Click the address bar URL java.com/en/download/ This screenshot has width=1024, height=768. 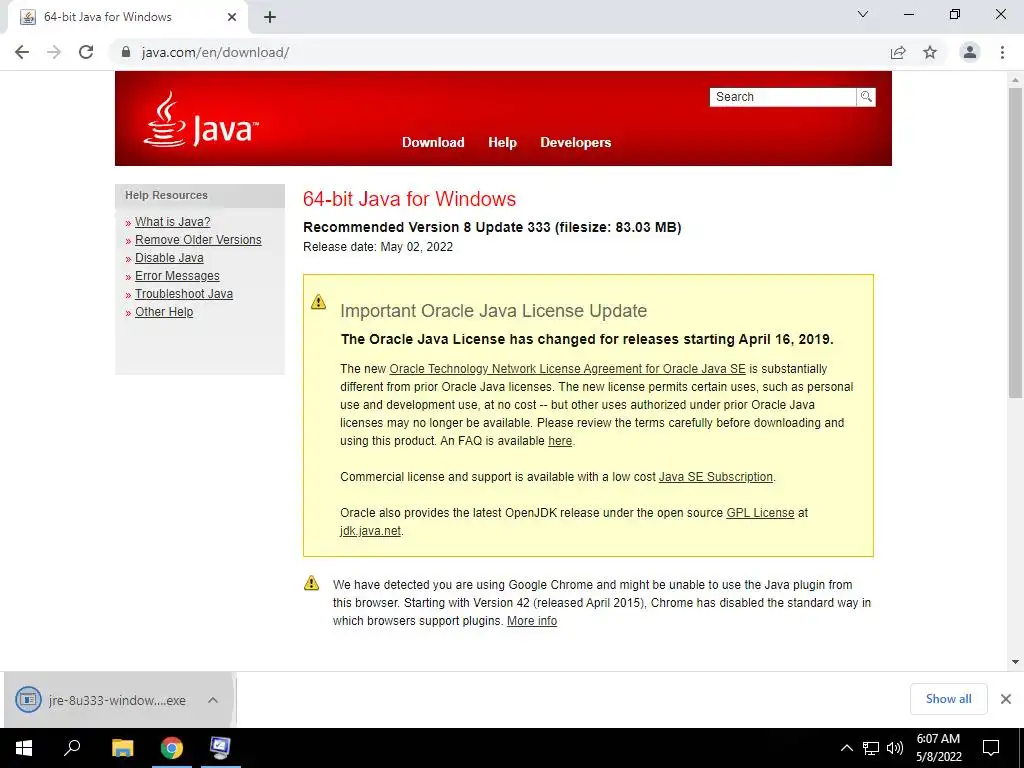pos(216,52)
